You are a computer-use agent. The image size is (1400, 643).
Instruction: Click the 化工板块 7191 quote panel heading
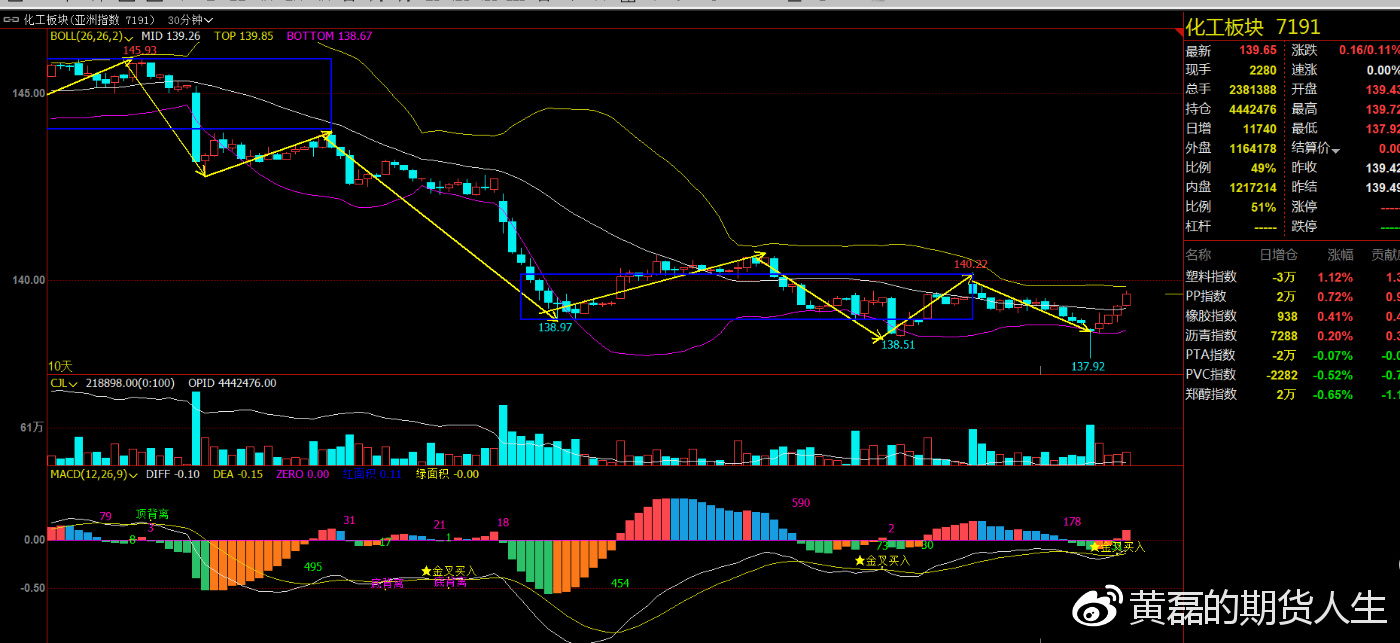pos(1253,27)
